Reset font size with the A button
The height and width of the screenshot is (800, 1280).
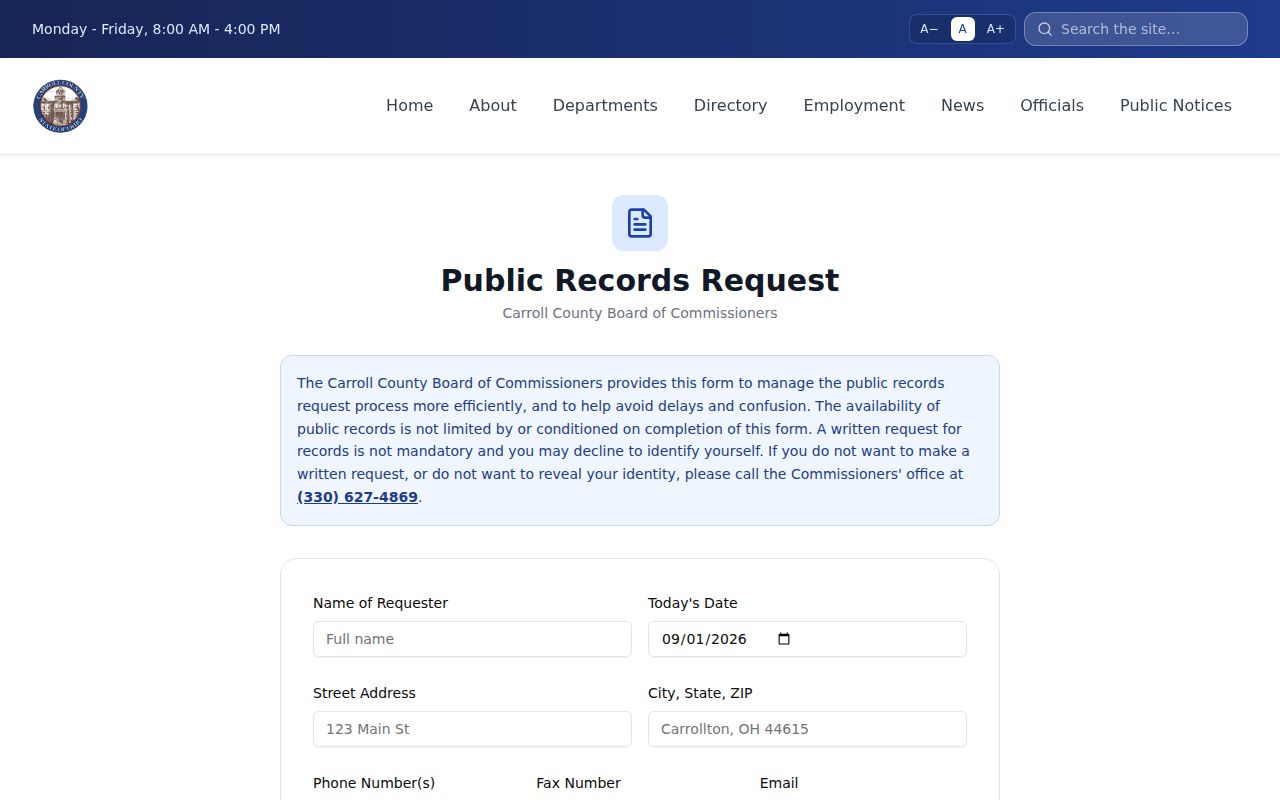tap(963, 29)
